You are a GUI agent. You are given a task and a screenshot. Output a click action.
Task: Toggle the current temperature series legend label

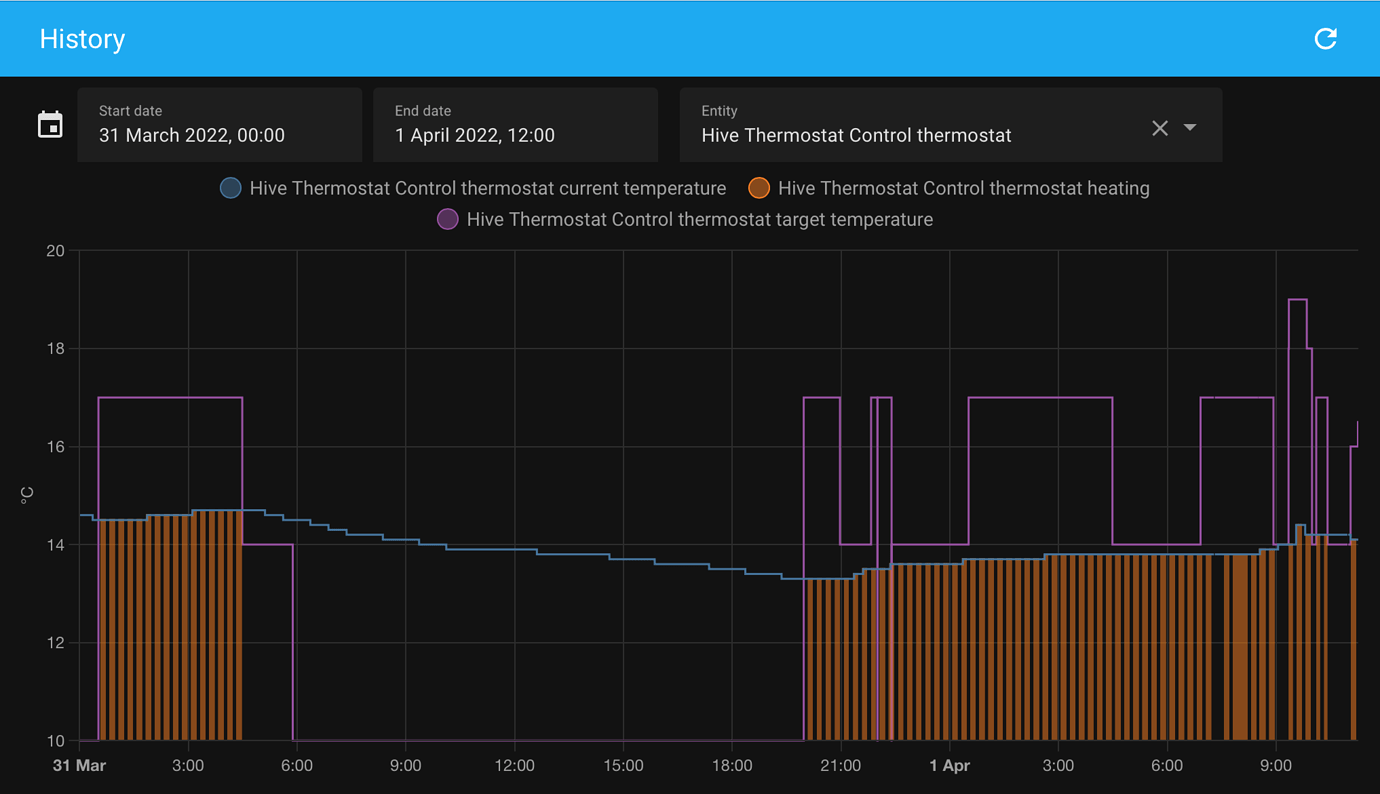coord(487,188)
